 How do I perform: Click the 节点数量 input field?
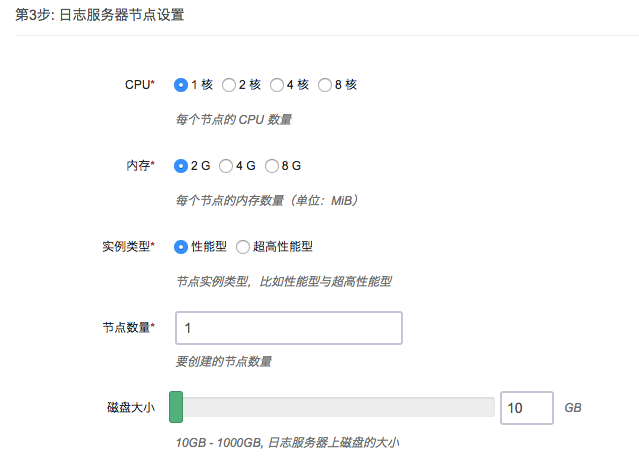(x=289, y=328)
